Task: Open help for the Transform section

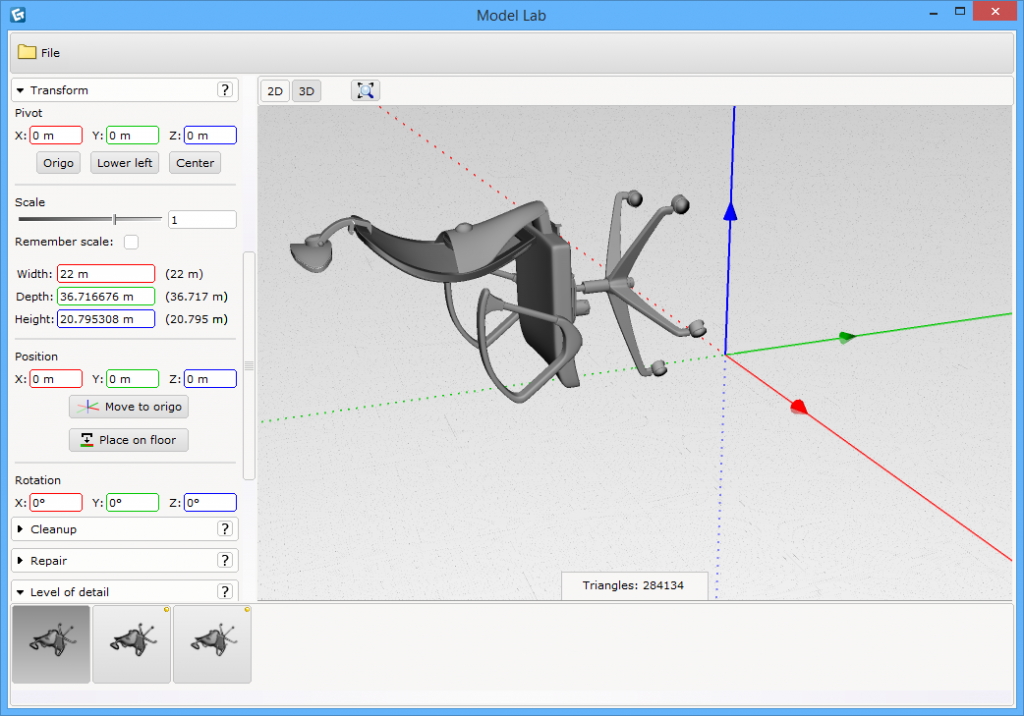Action: click(x=225, y=89)
